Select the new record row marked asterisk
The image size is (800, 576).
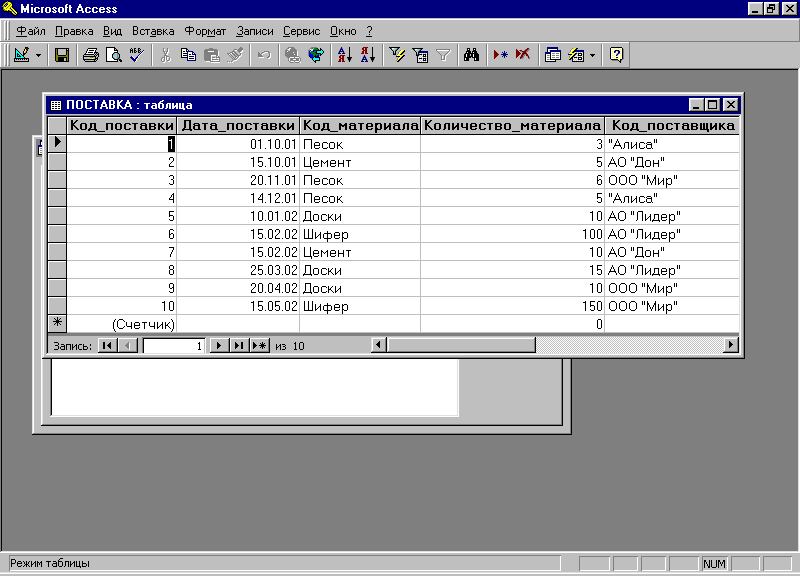tap(57, 323)
